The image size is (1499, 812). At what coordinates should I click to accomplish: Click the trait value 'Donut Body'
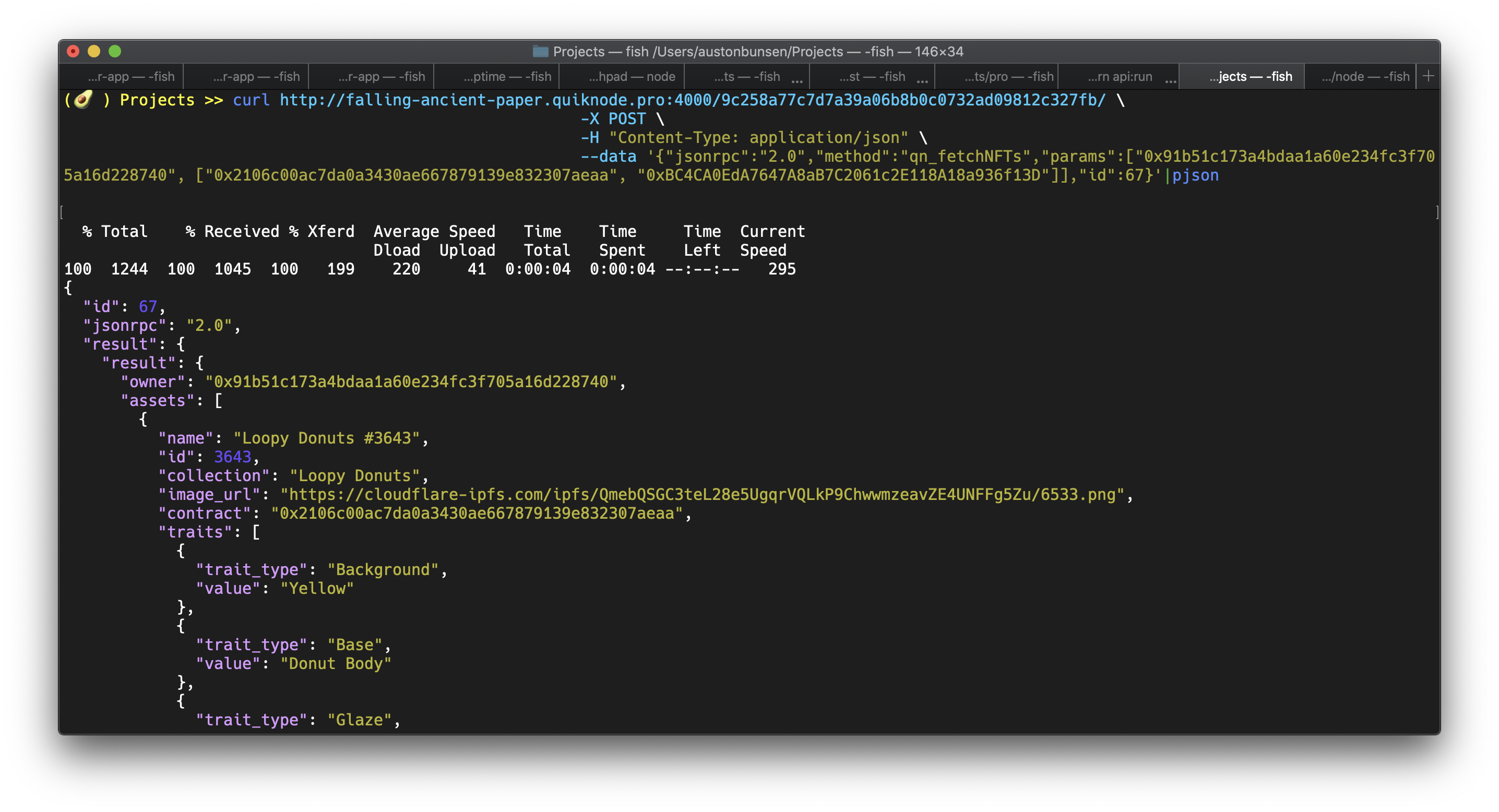coord(336,664)
